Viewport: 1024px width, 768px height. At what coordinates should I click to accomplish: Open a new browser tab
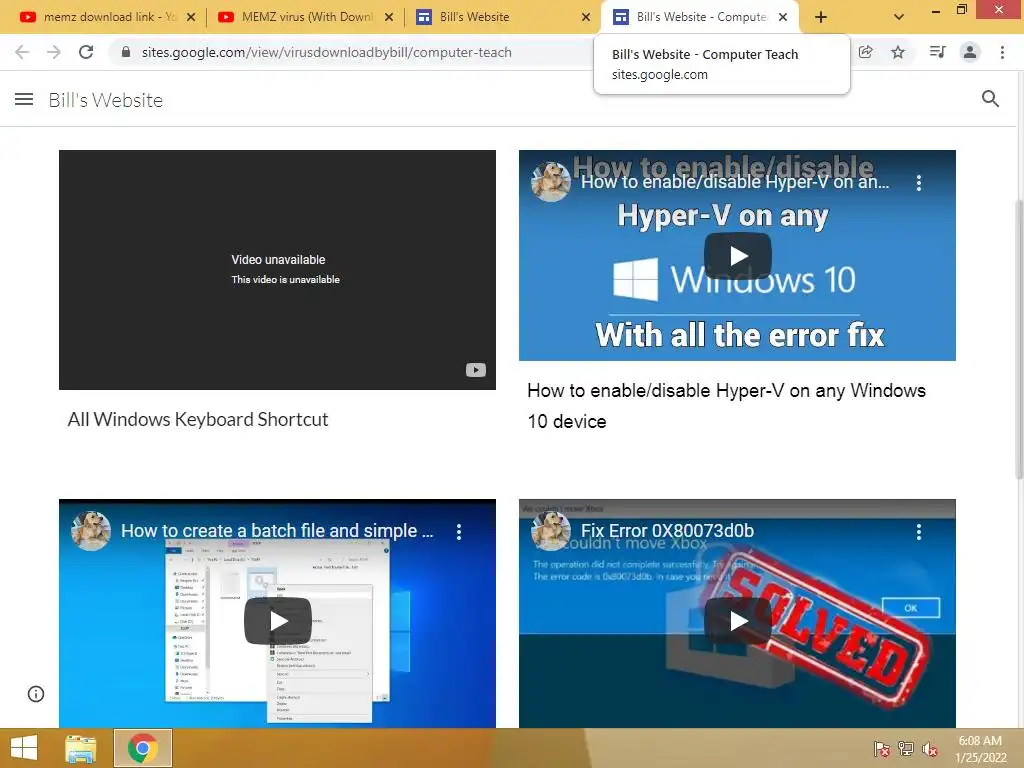[x=821, y=17]
